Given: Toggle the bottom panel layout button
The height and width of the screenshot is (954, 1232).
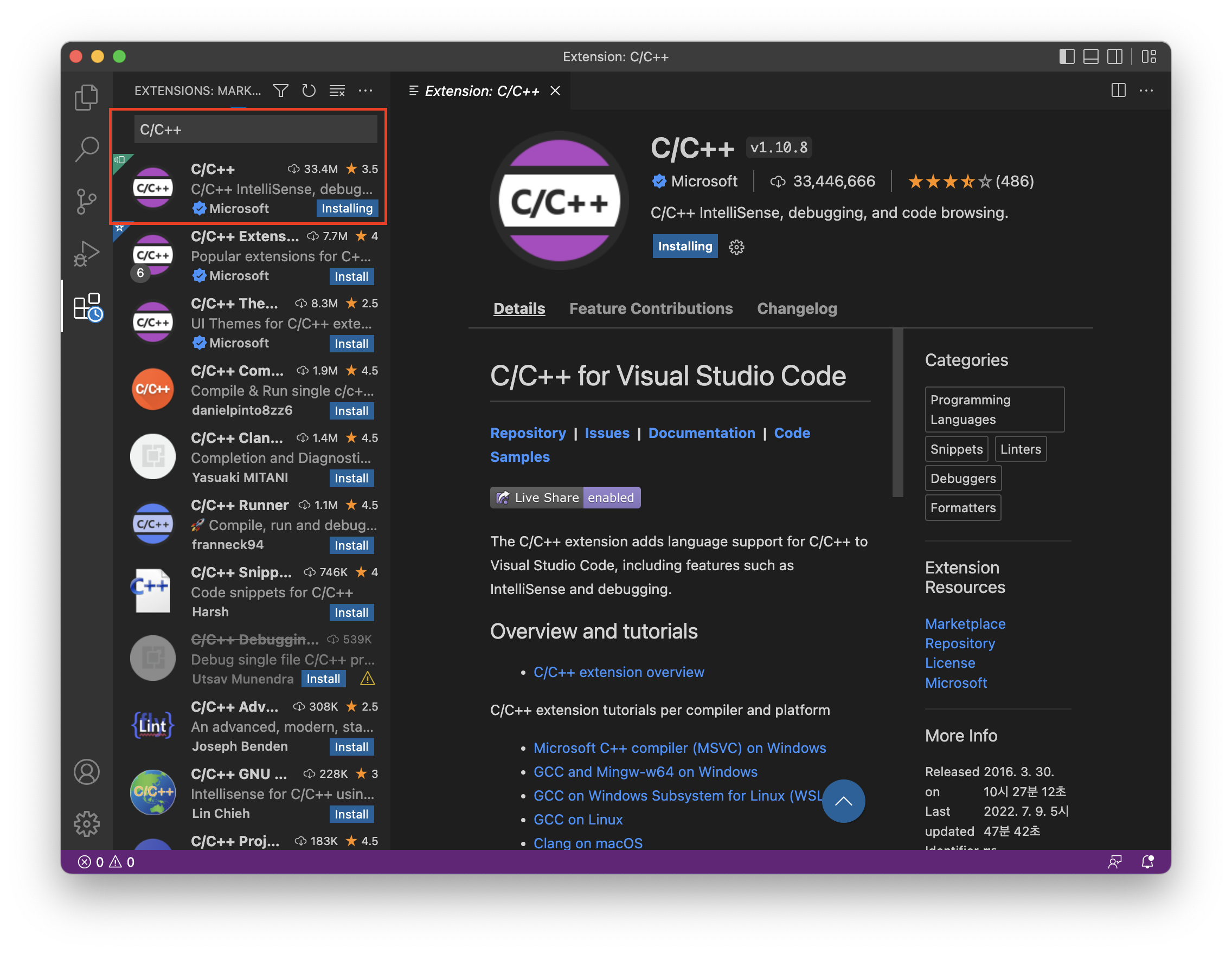Looking at the screenshot, I should coord(1090,57).
